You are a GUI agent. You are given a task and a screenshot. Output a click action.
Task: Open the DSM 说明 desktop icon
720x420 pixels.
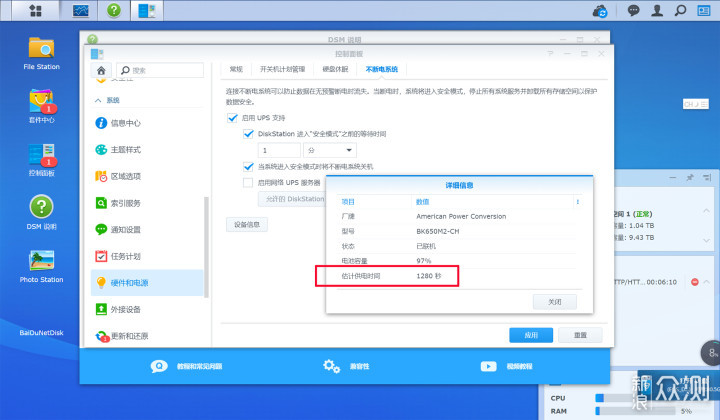(x=41, y=212)
